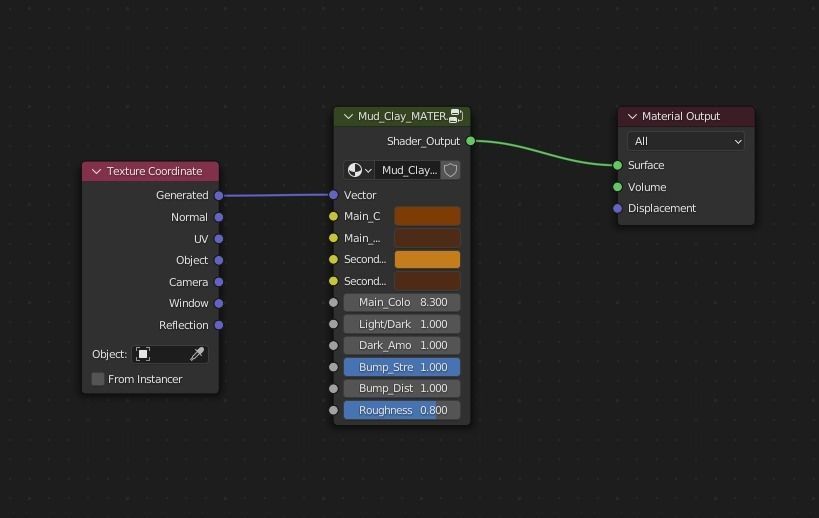Image resolution: width=819 pixels, height=518 pixels.
Task: Collapse the Material Output node
Action: 633,116
